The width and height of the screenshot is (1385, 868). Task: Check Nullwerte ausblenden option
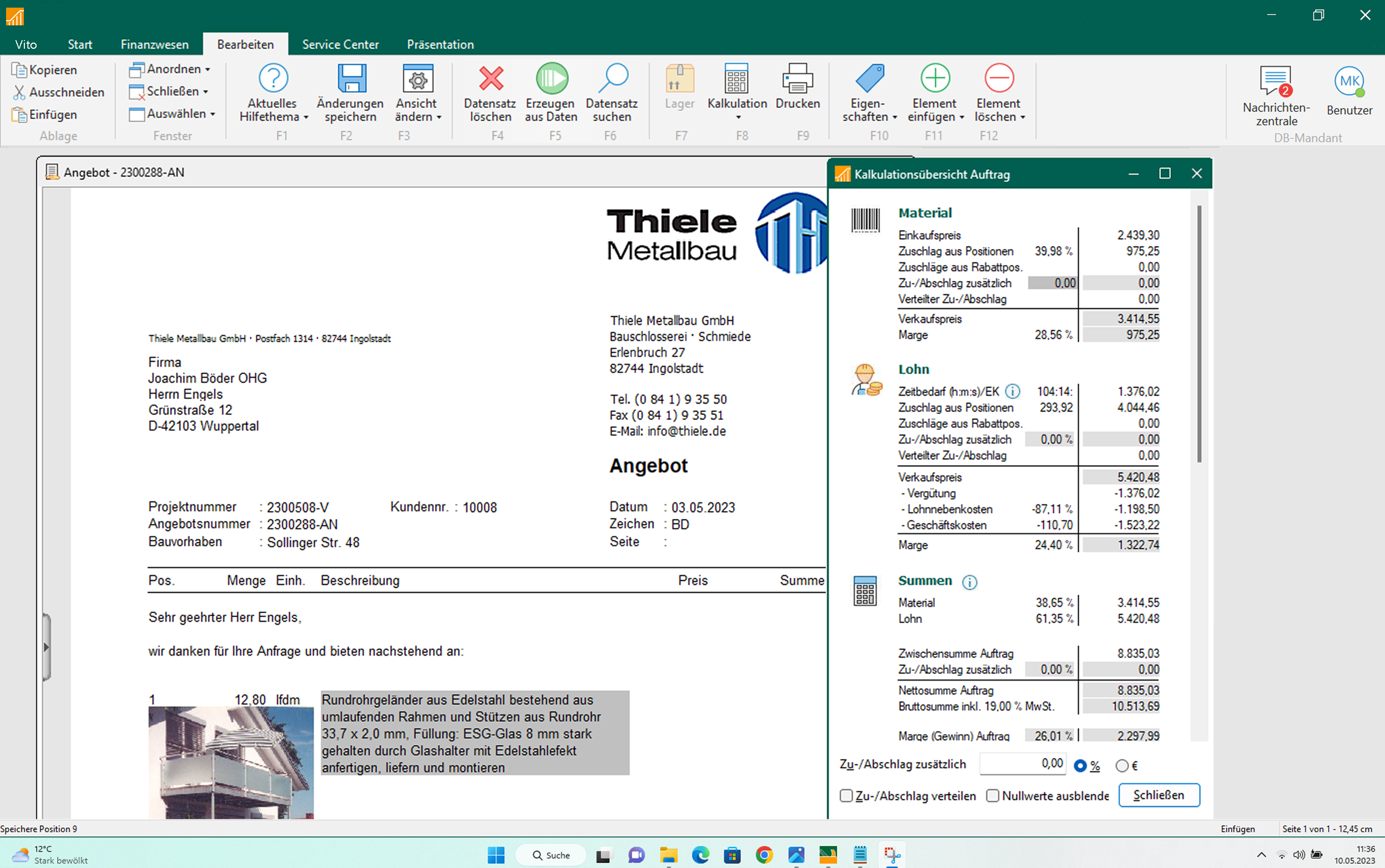(x=992, y=796)
